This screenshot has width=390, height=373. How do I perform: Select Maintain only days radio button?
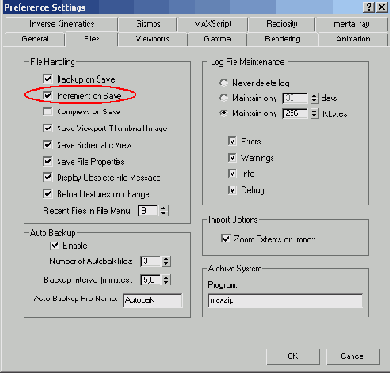click(223, 98)
